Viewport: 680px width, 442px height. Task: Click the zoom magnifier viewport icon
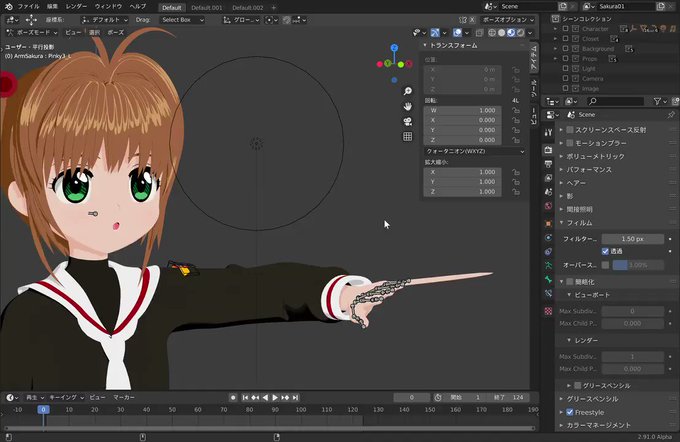click(x=408, y=91)
